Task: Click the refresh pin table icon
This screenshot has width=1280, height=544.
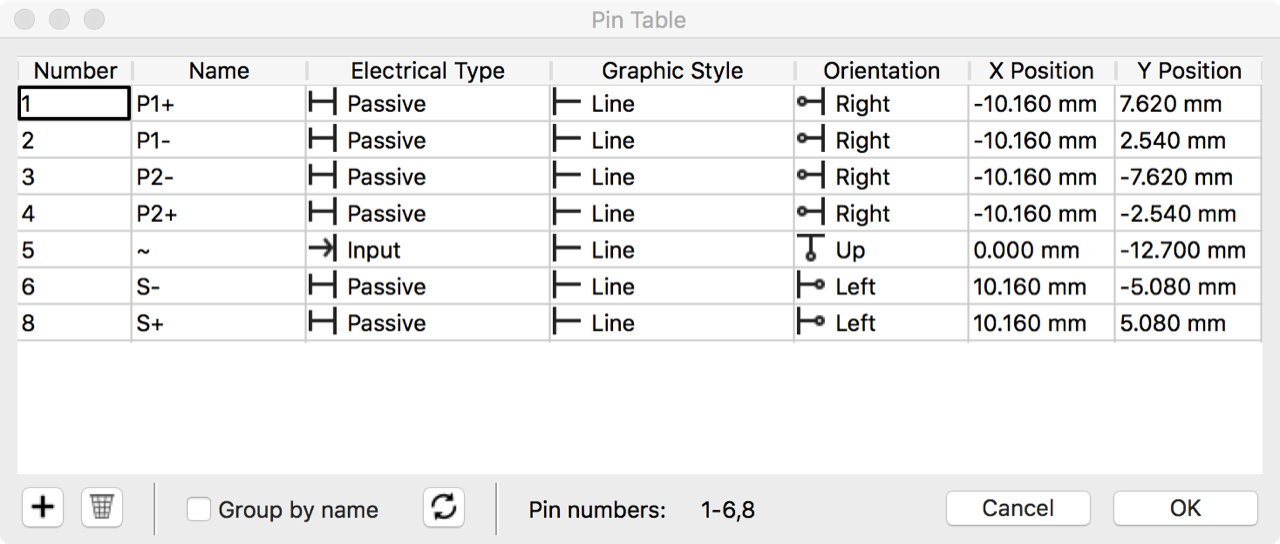Action: [x=444, y=508]
